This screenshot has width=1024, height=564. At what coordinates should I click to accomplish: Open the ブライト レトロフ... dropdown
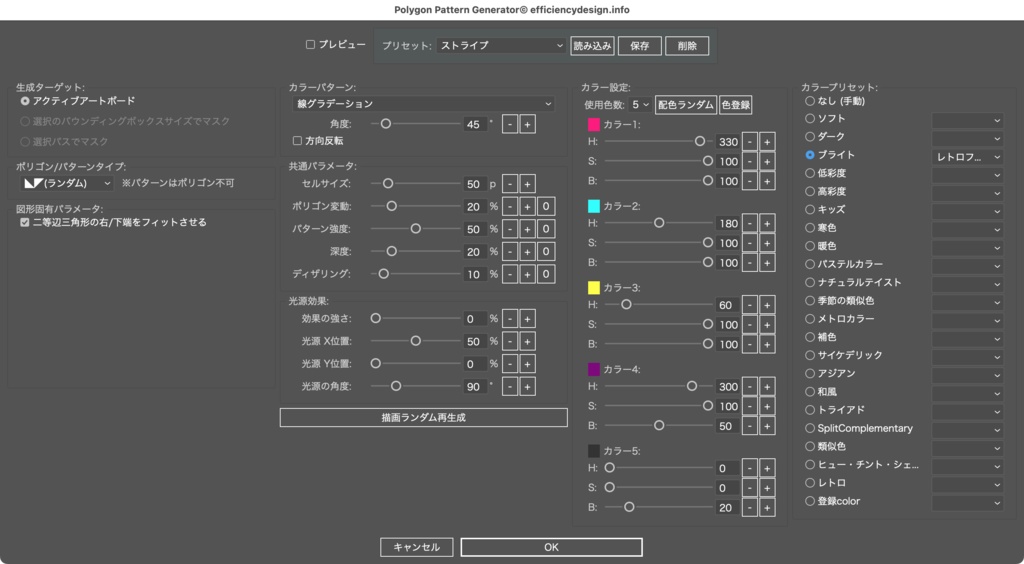click(967, 157)
